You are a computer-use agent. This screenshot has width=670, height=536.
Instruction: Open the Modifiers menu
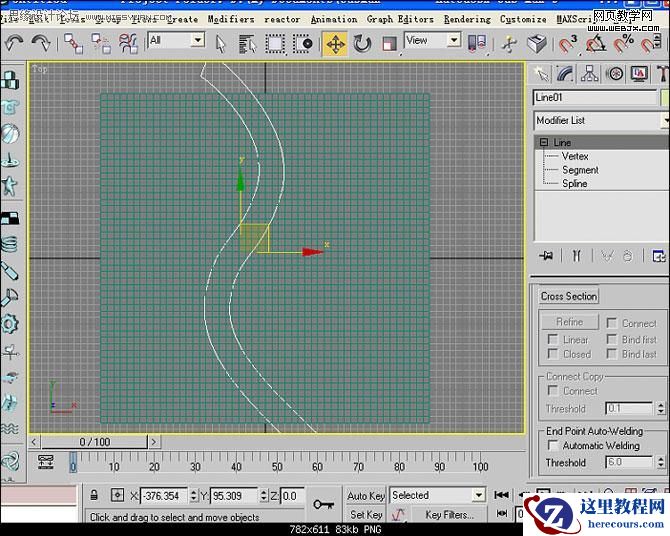pos(231,19)
